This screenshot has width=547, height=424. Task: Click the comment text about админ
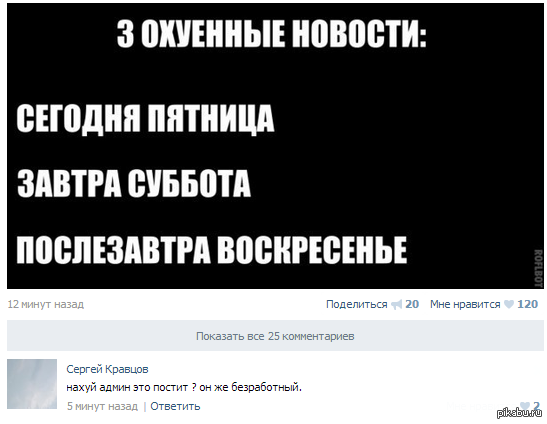click(184, 387)
